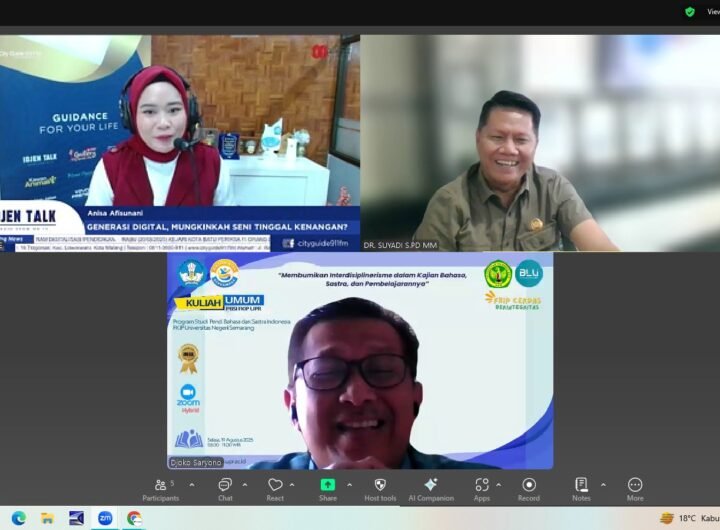Click the DR. SUYADI S.PD MM name label
The width and height of the screenshot is (720, 530).
[x=400, y=245]
